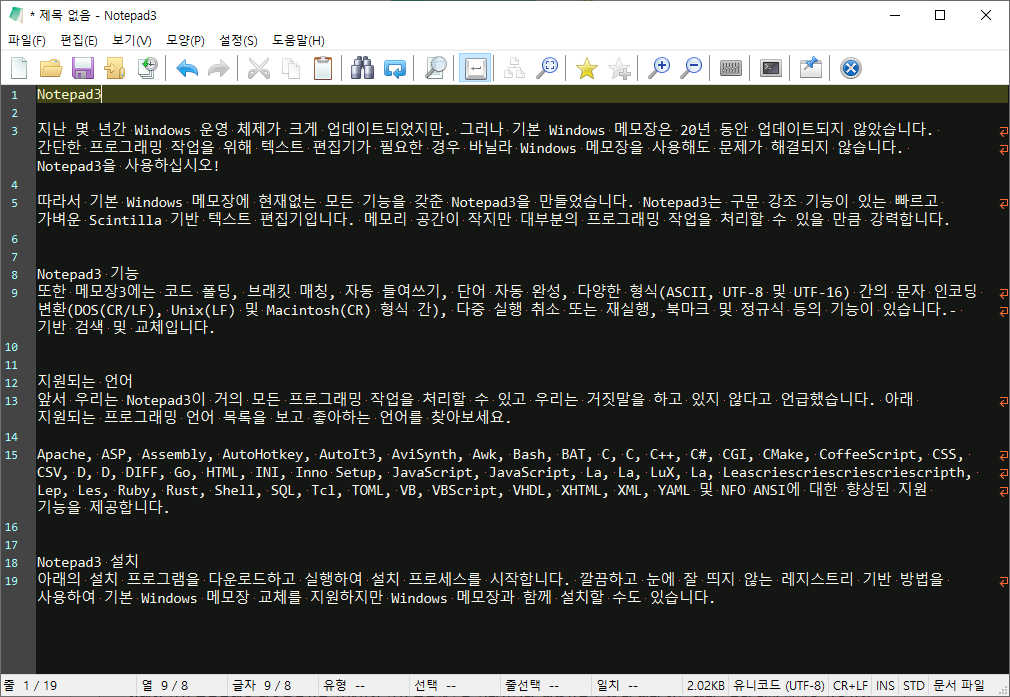Image resolution: width=1010 pixels, height=697 pixels.
Task: Open the 파일(F) menu
Action: click(x=27, y=41)
